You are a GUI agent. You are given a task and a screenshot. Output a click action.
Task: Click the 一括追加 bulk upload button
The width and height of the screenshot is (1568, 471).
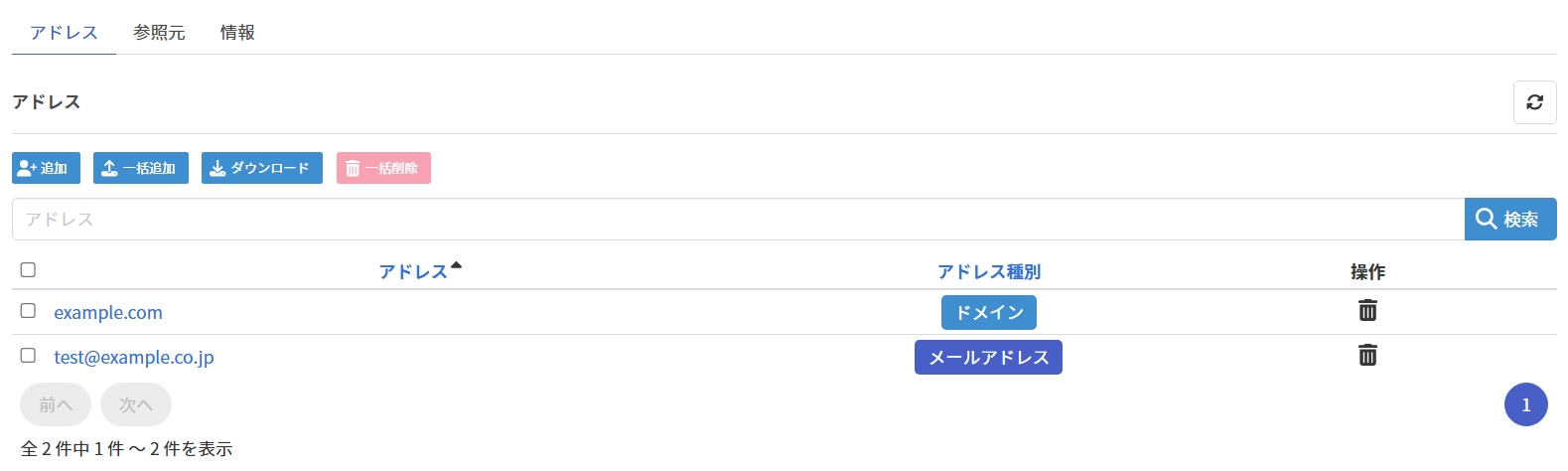[141, 168]
